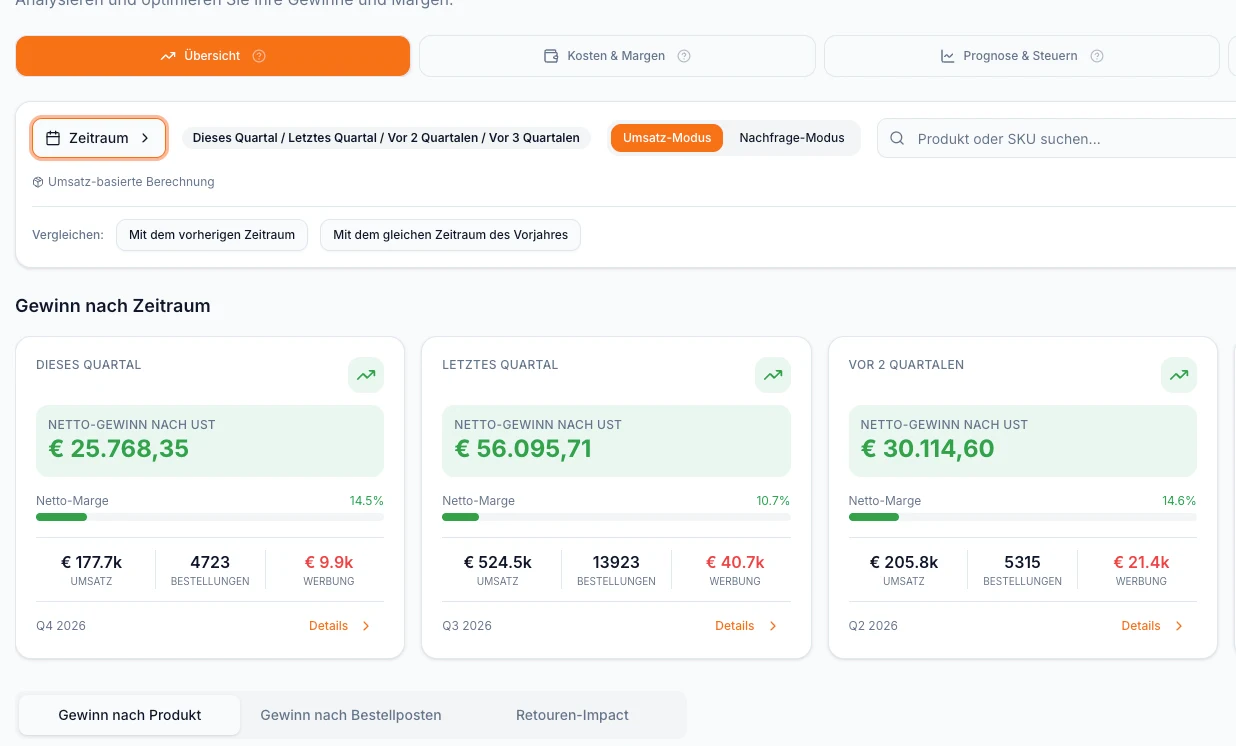1236x746 pixels.
Task: Expand Details chevron on the Q2 2026 card
Action: click(x=1179, y=626)
